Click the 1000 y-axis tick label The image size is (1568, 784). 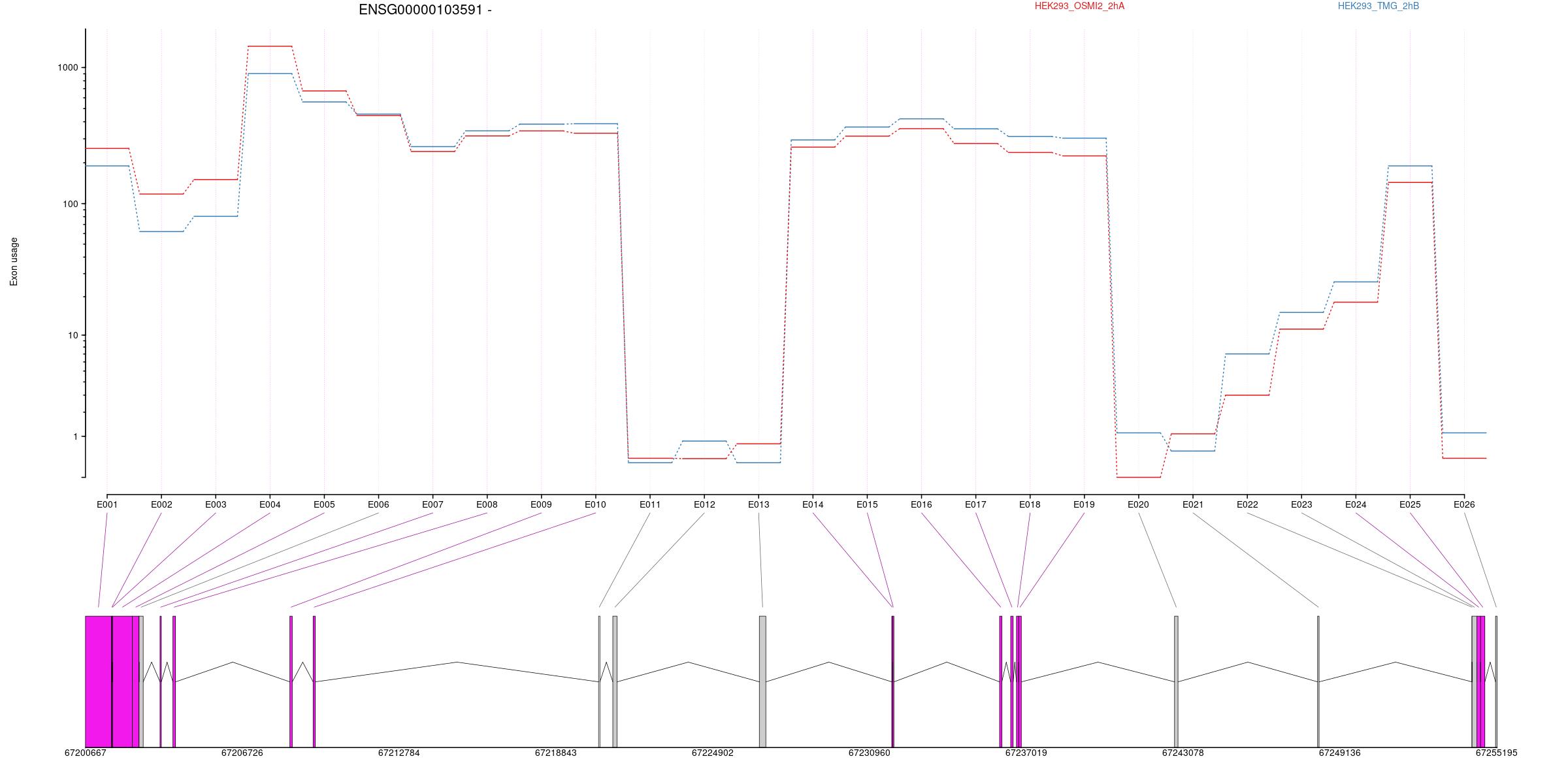[68, 67]
